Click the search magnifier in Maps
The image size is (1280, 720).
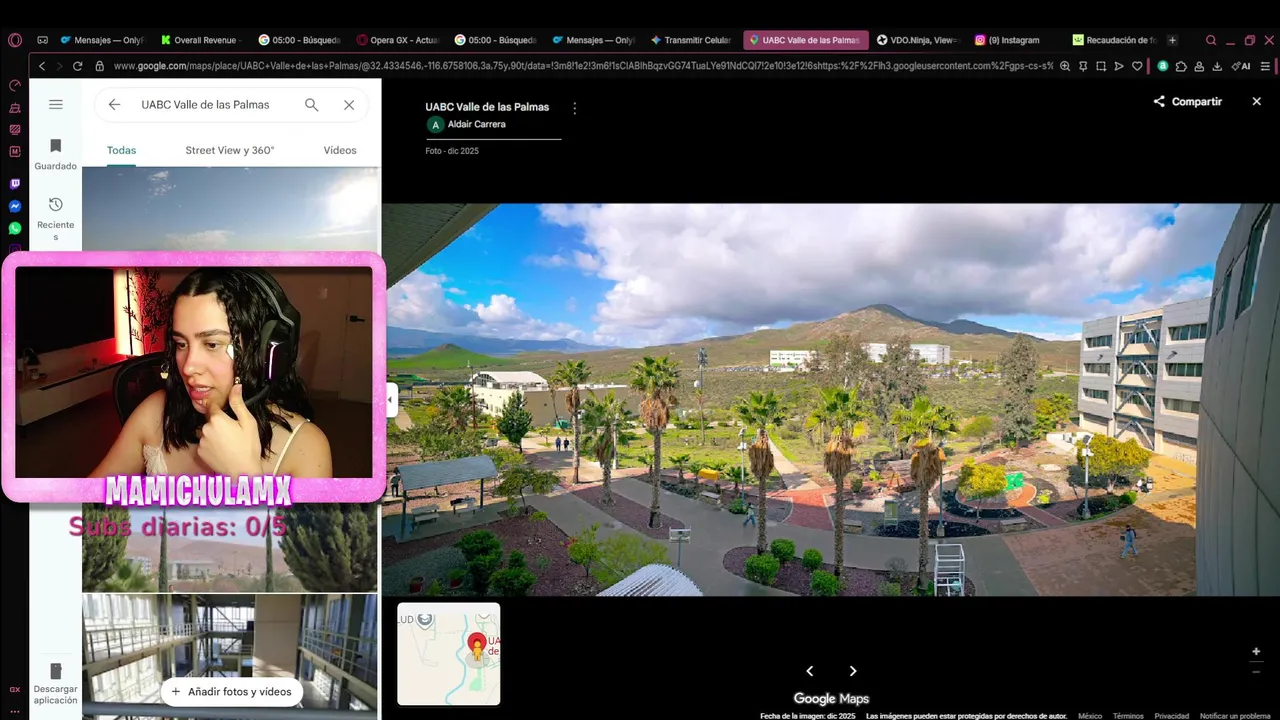pyautogui.click(x=311, y=104)
